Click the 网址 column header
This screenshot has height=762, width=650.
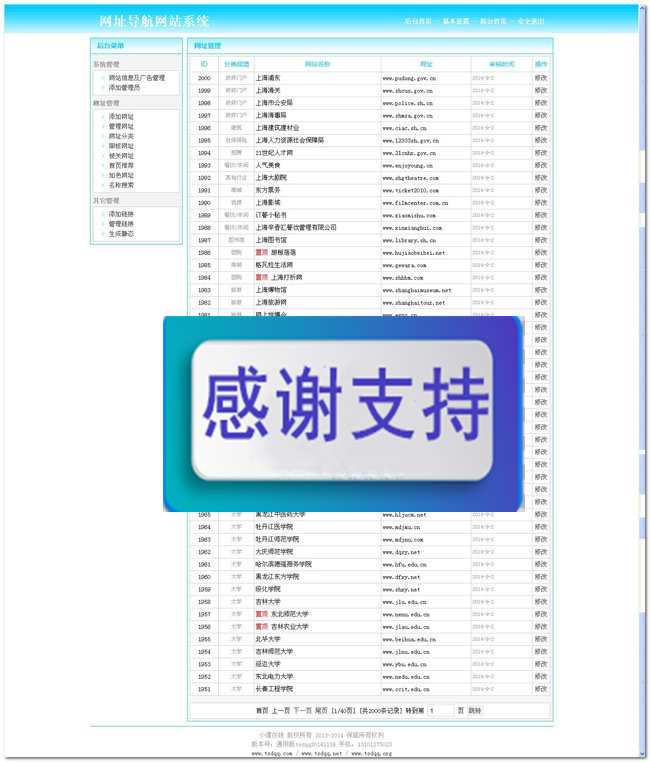426,64
